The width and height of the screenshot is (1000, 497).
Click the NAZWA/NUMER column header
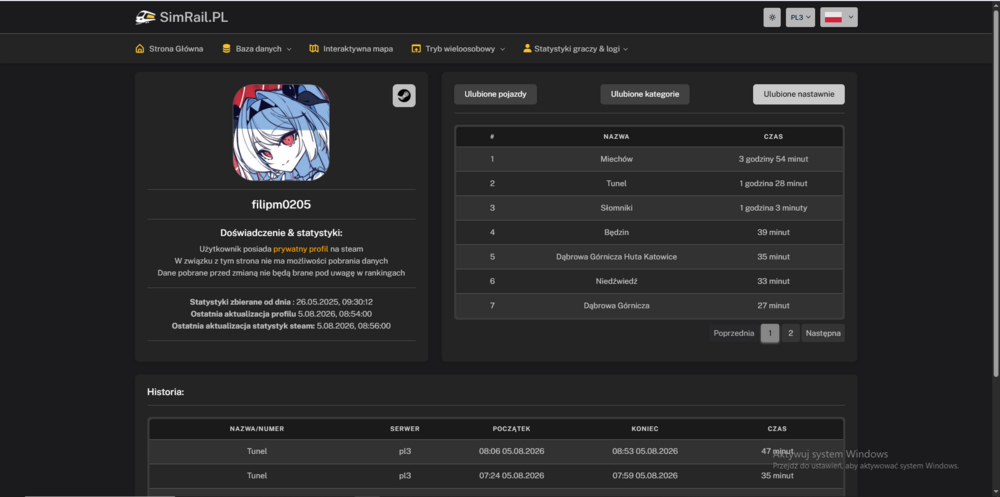256,429
